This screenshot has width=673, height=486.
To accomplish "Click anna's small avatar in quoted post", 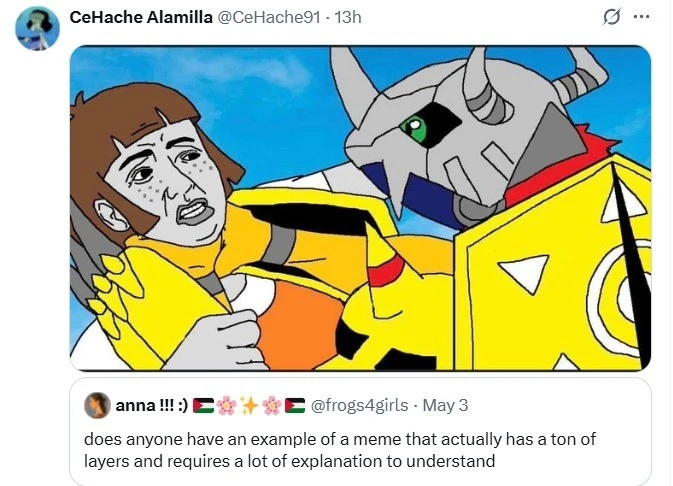I will tap(97, 405).
